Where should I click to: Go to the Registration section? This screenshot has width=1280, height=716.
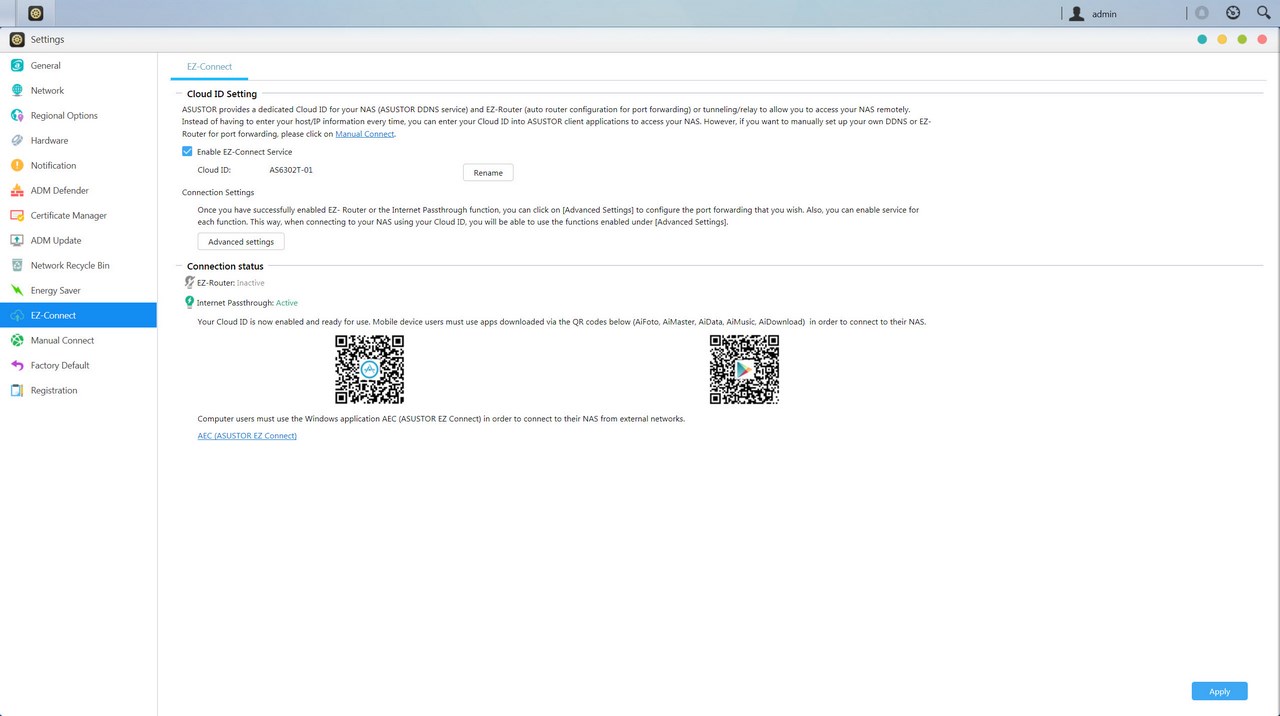click(x=78, y=391)
